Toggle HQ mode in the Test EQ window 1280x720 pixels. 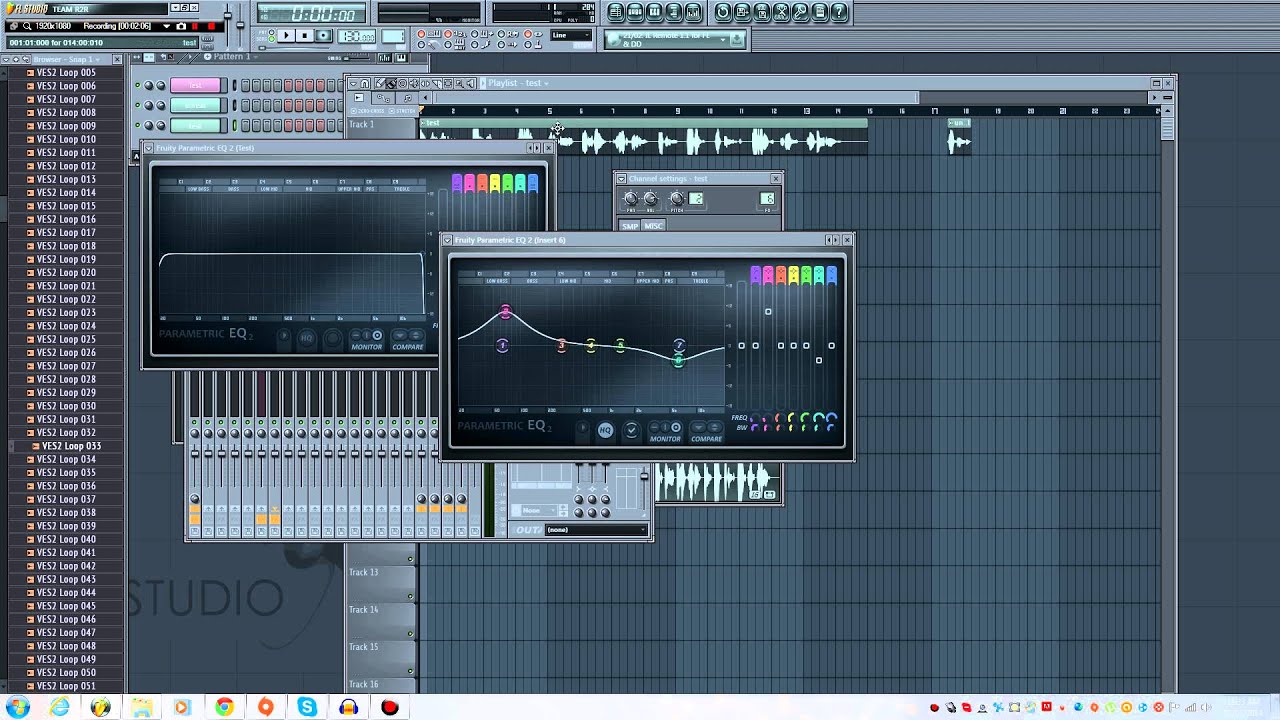307,338
